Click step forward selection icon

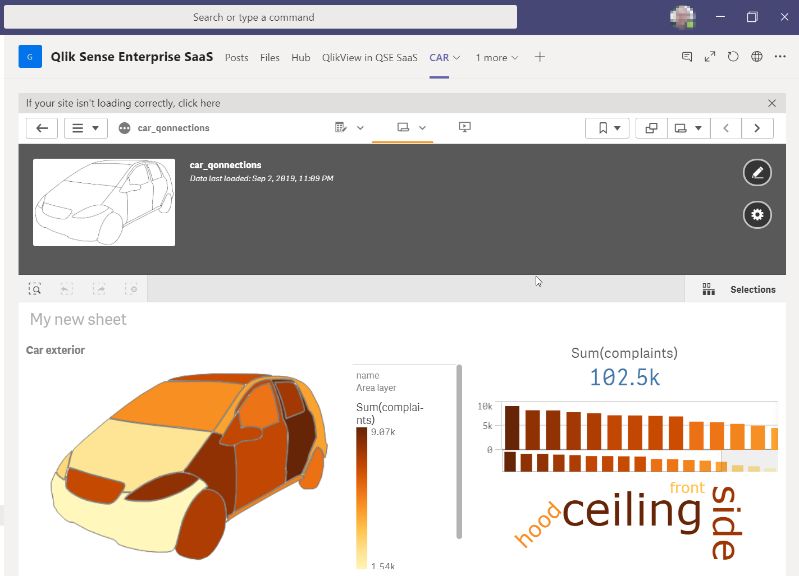[99, 289]
